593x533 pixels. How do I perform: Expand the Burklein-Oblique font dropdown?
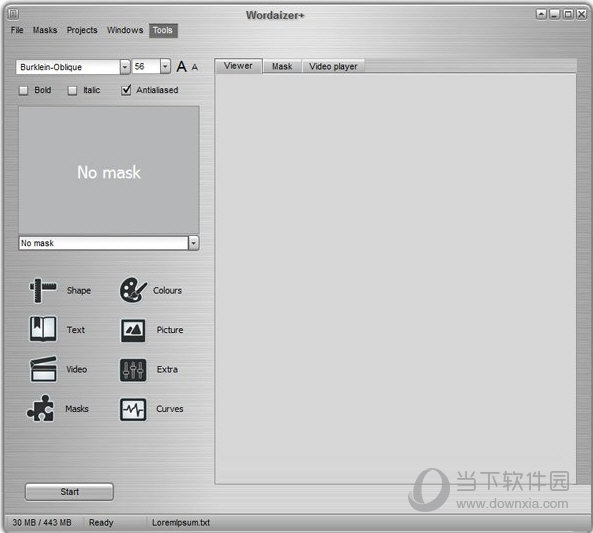(x=125, y=67)
